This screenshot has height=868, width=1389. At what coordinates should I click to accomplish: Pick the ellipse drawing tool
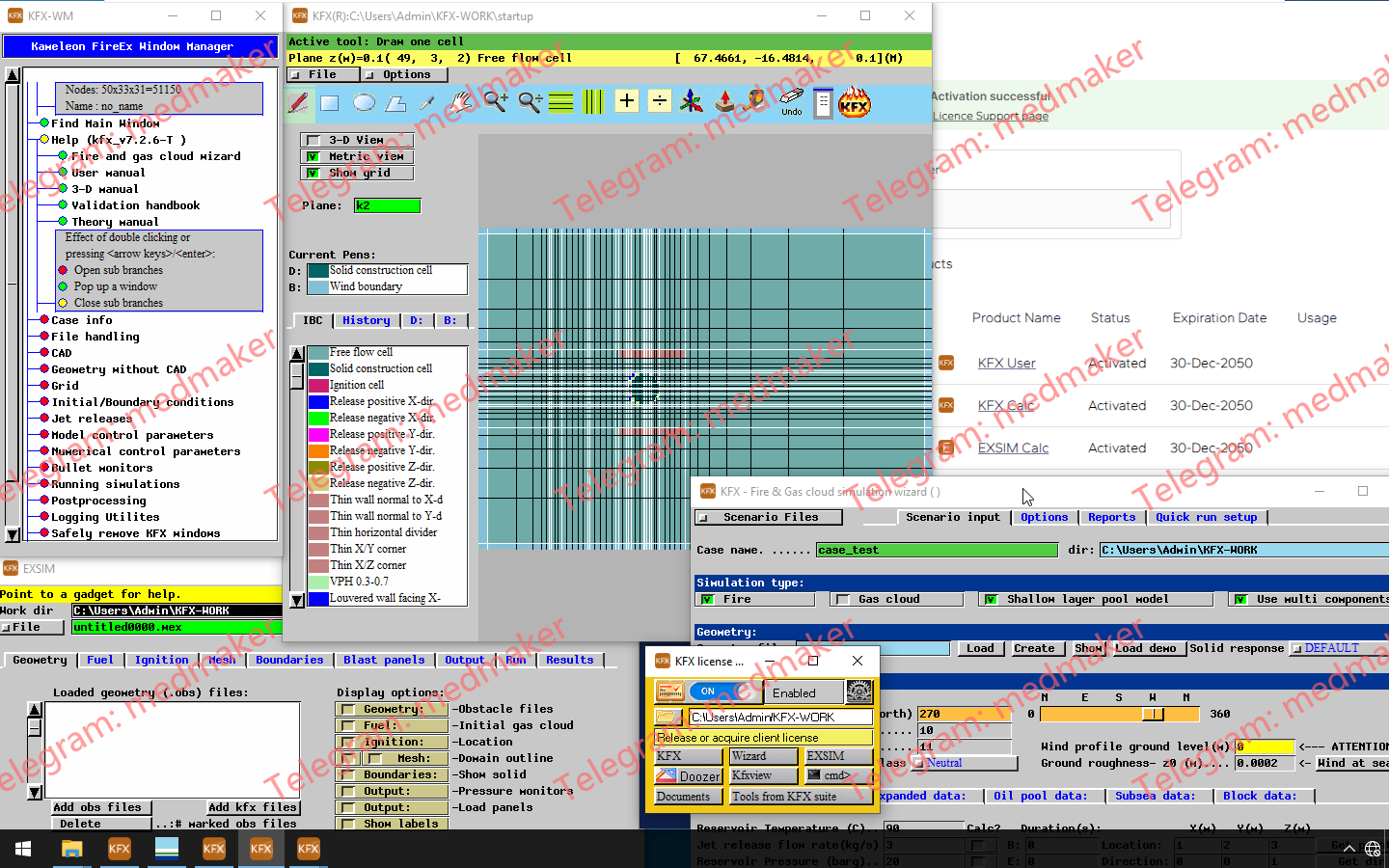click(x=364, y=102)
